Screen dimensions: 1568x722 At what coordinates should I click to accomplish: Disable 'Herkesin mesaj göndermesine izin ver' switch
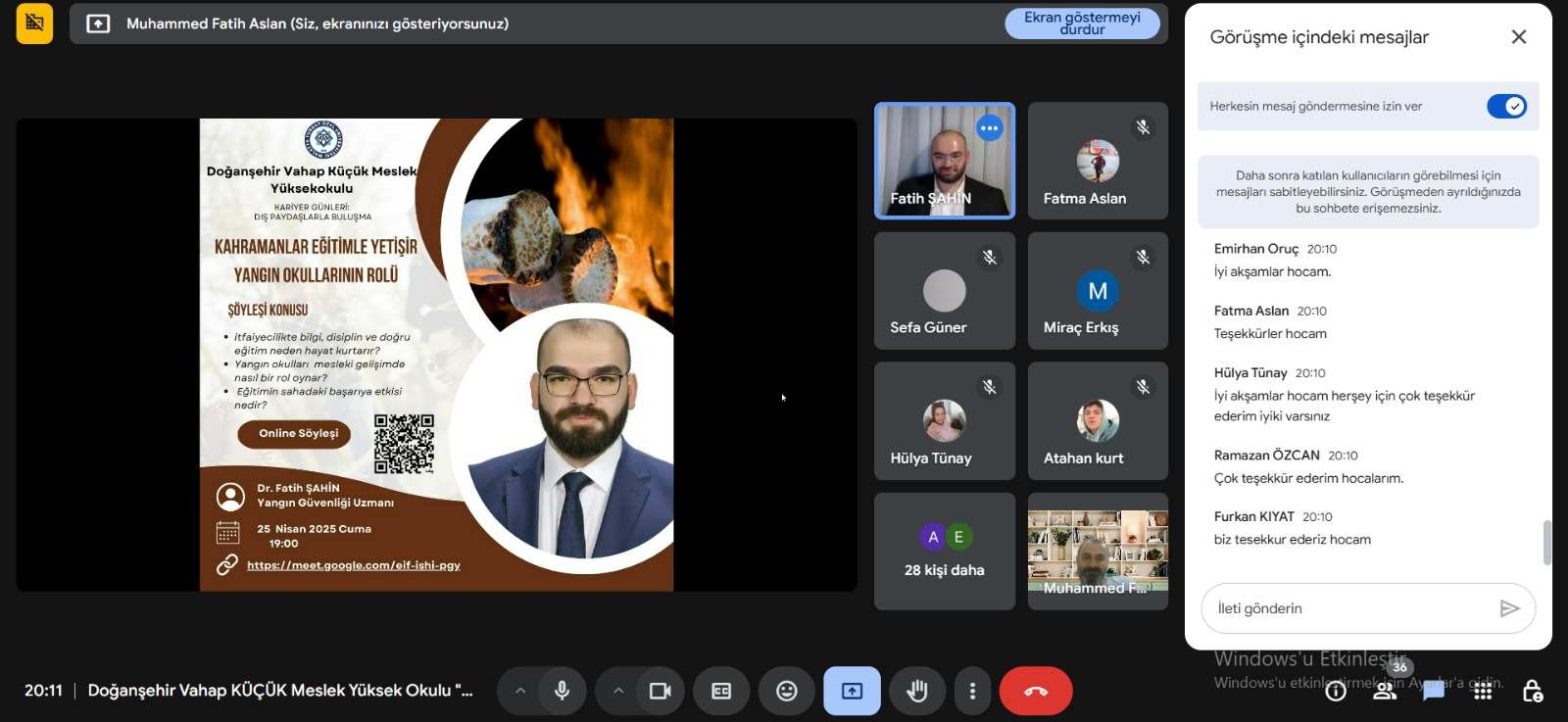1506,107
